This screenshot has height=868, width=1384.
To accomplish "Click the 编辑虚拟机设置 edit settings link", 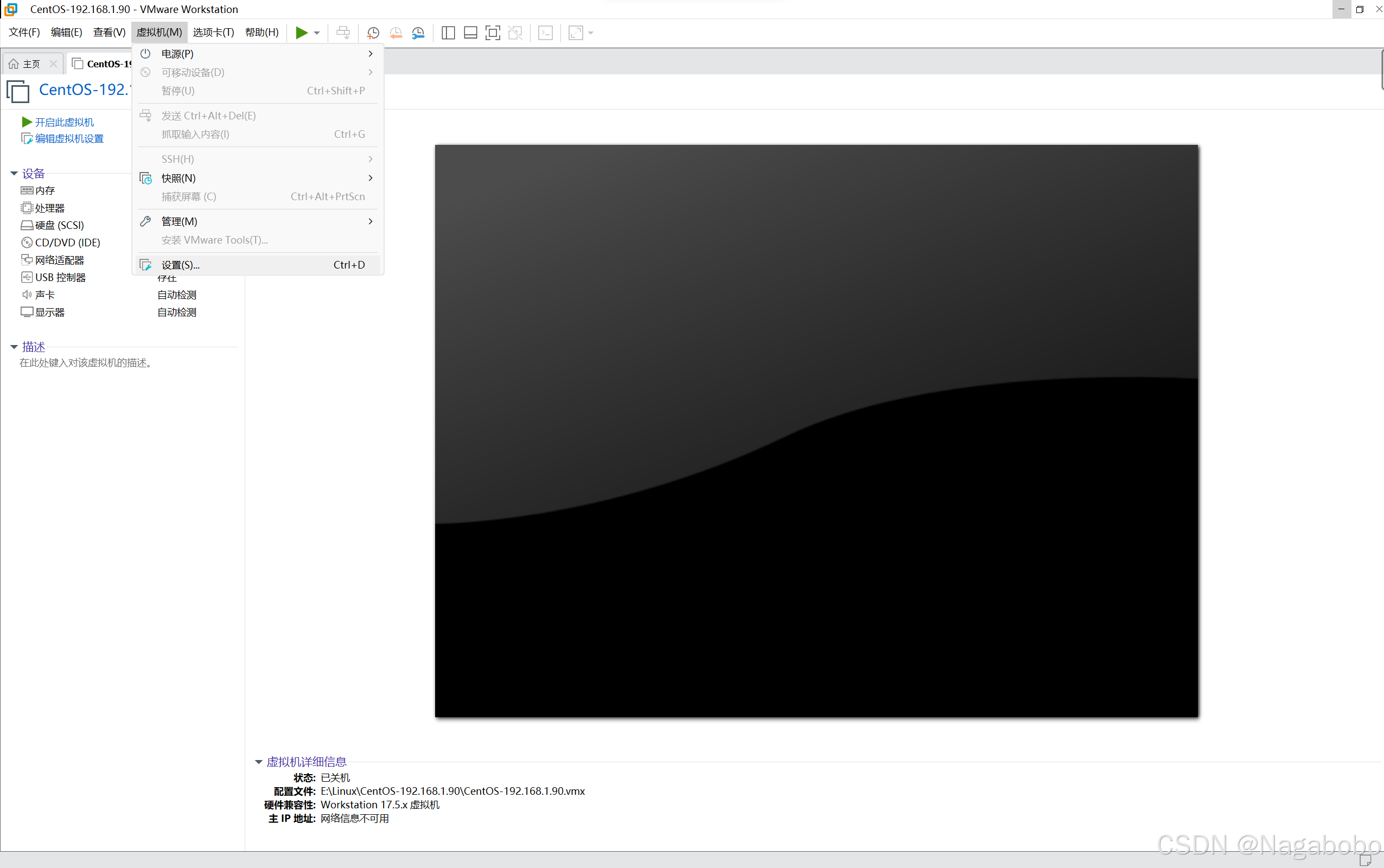I will click(x=69, y=138).
